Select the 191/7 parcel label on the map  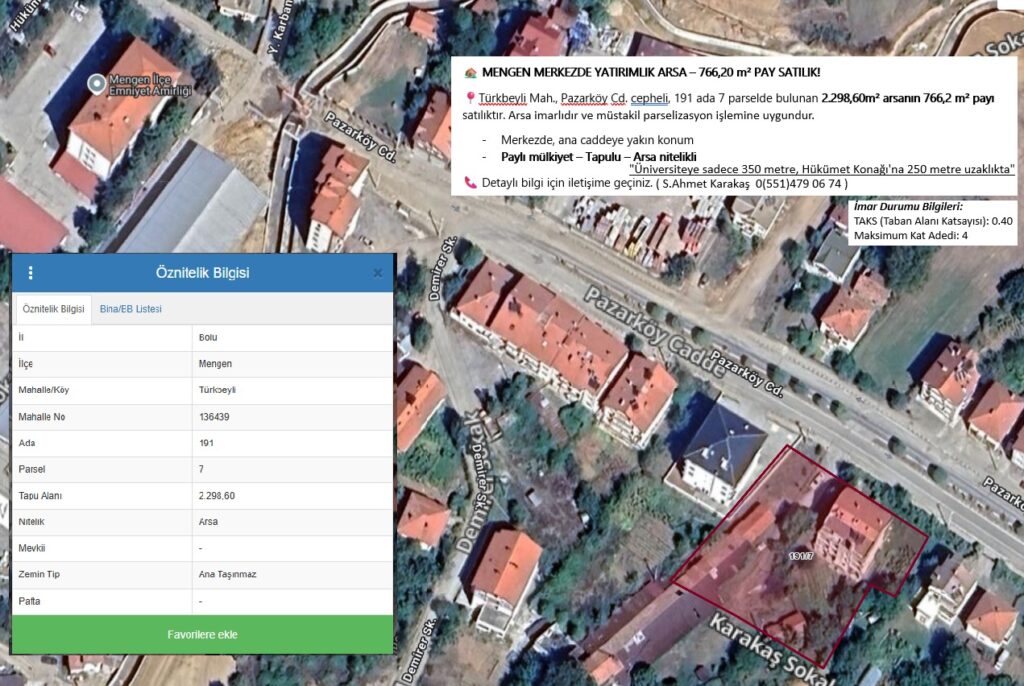(801, 556)
